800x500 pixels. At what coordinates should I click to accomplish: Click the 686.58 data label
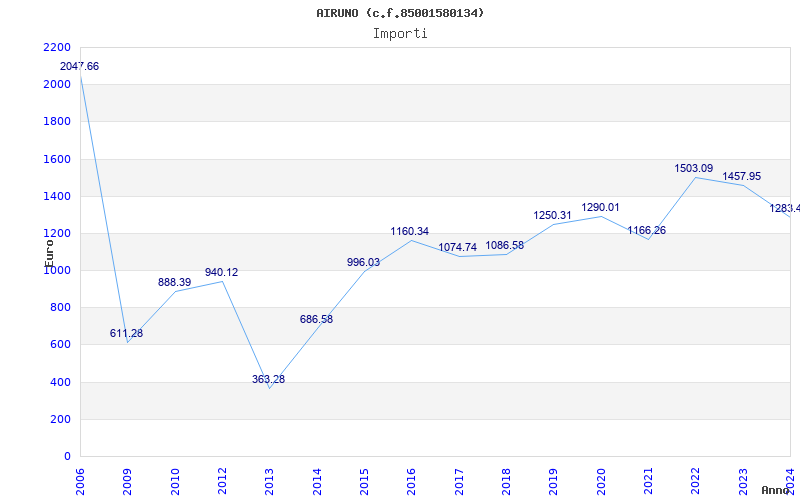click(316, 319)
